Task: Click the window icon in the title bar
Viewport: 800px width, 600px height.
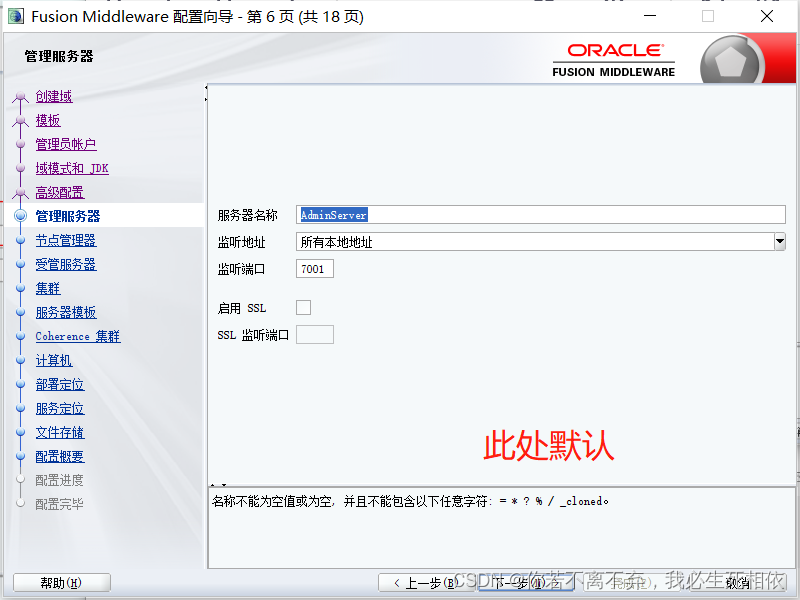Action: 16,16
